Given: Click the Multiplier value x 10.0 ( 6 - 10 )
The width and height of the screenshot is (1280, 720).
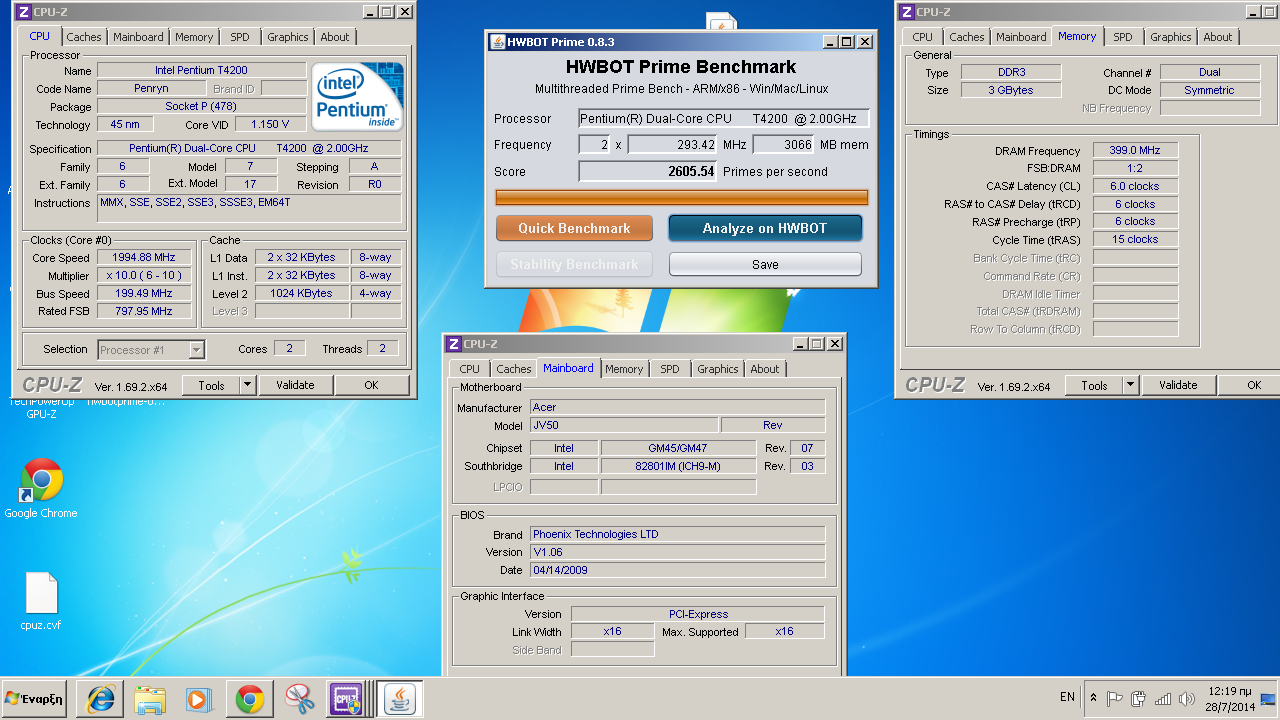Looking at the screenshot, I should tap(145, 276).
